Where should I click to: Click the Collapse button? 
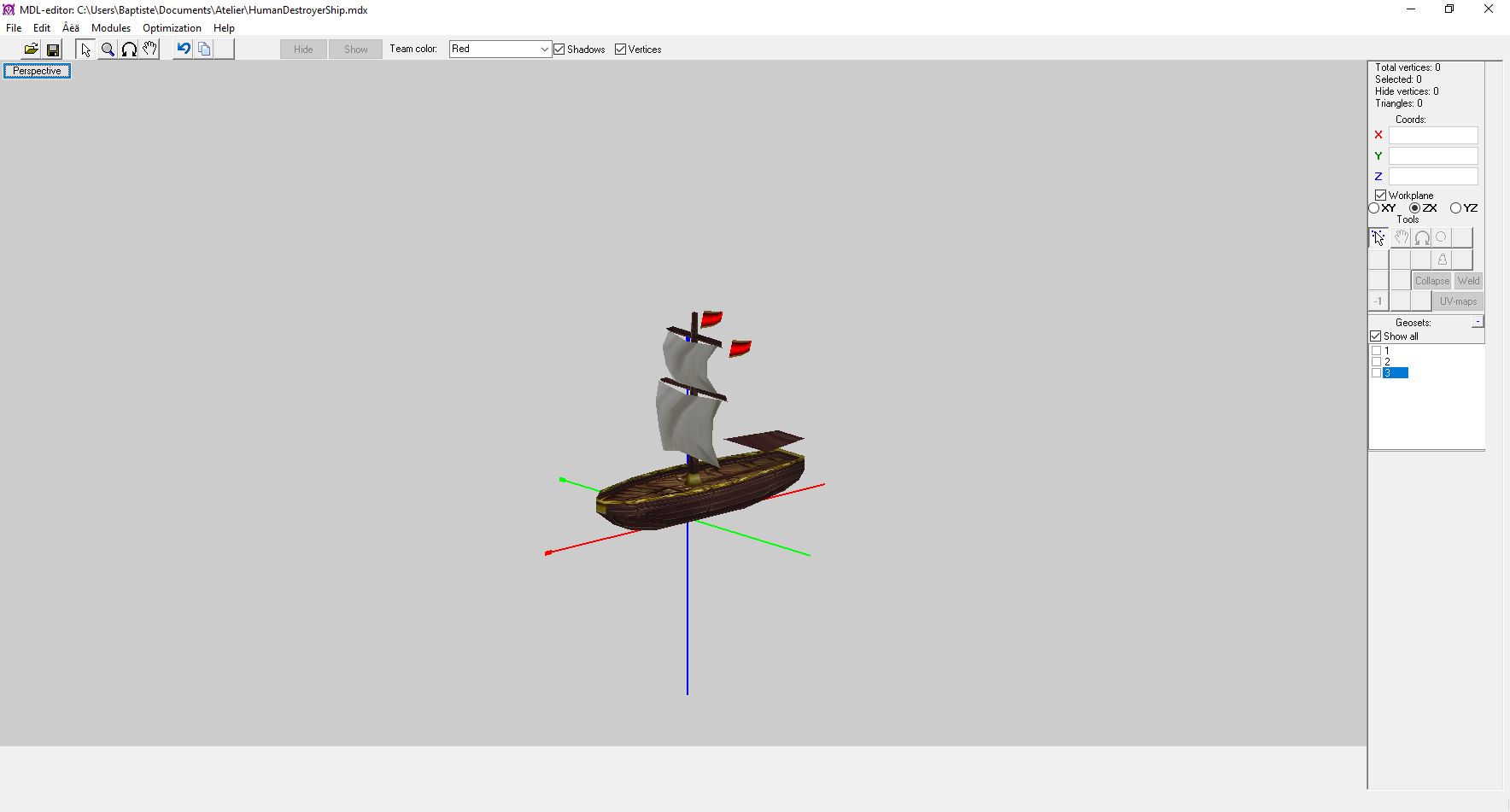(1432, 281)
